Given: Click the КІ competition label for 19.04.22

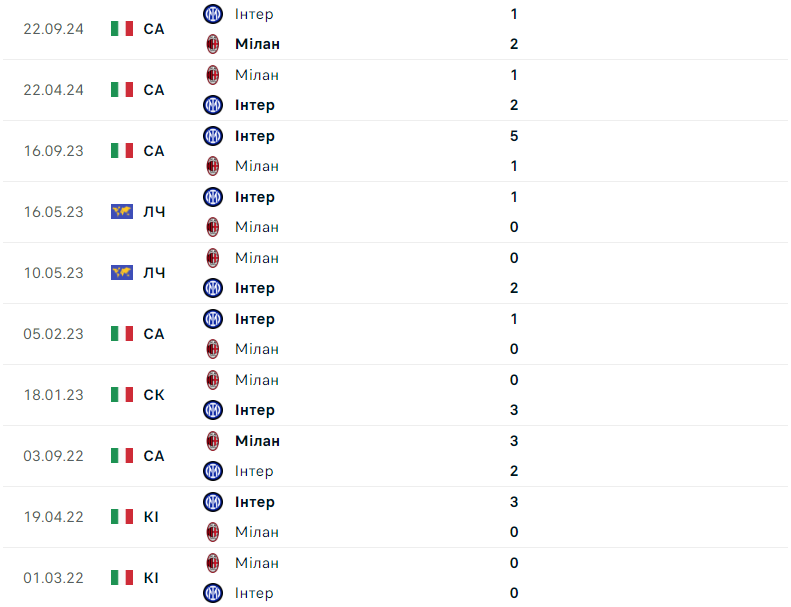Looking at the screenshot, I should coord(151,517).
